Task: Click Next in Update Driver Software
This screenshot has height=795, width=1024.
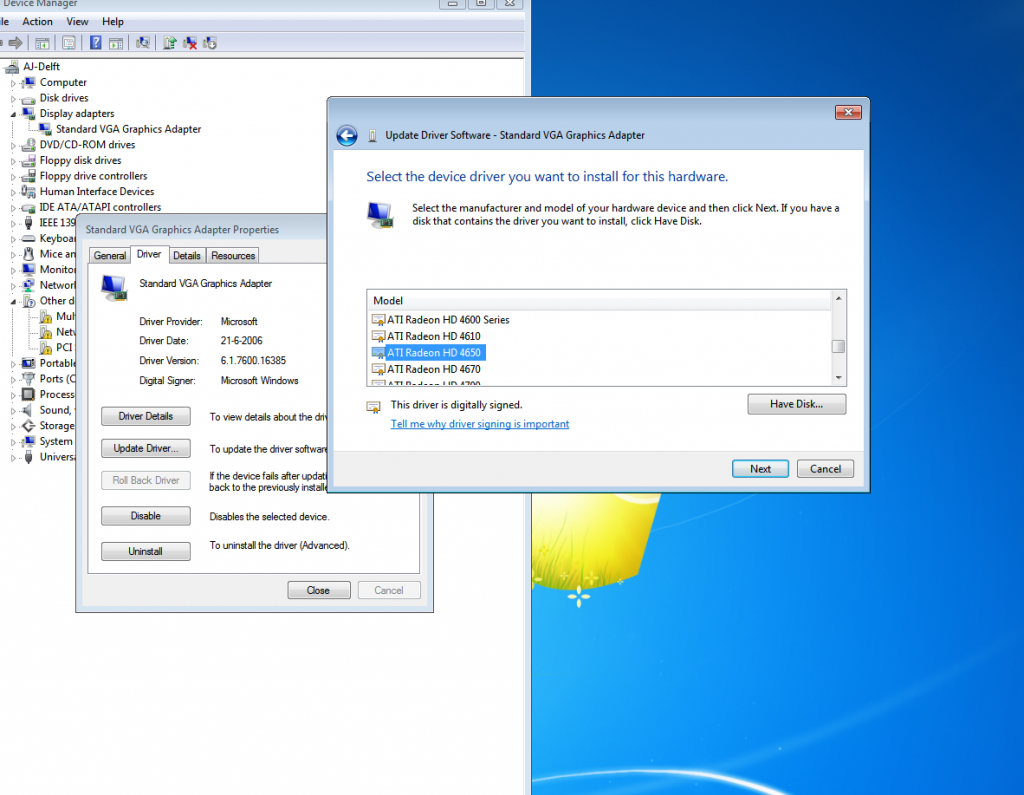Action: click(760, 469)
